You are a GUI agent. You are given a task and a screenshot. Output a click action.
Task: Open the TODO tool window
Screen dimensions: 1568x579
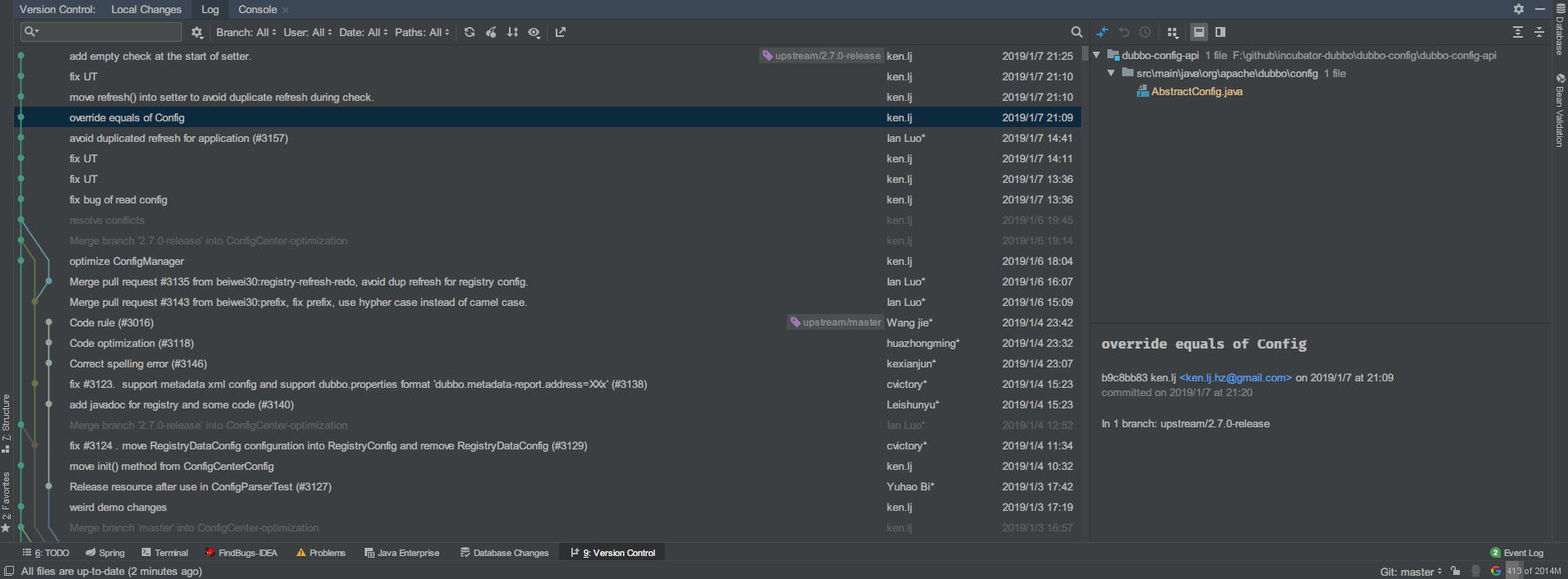[46, 553]
